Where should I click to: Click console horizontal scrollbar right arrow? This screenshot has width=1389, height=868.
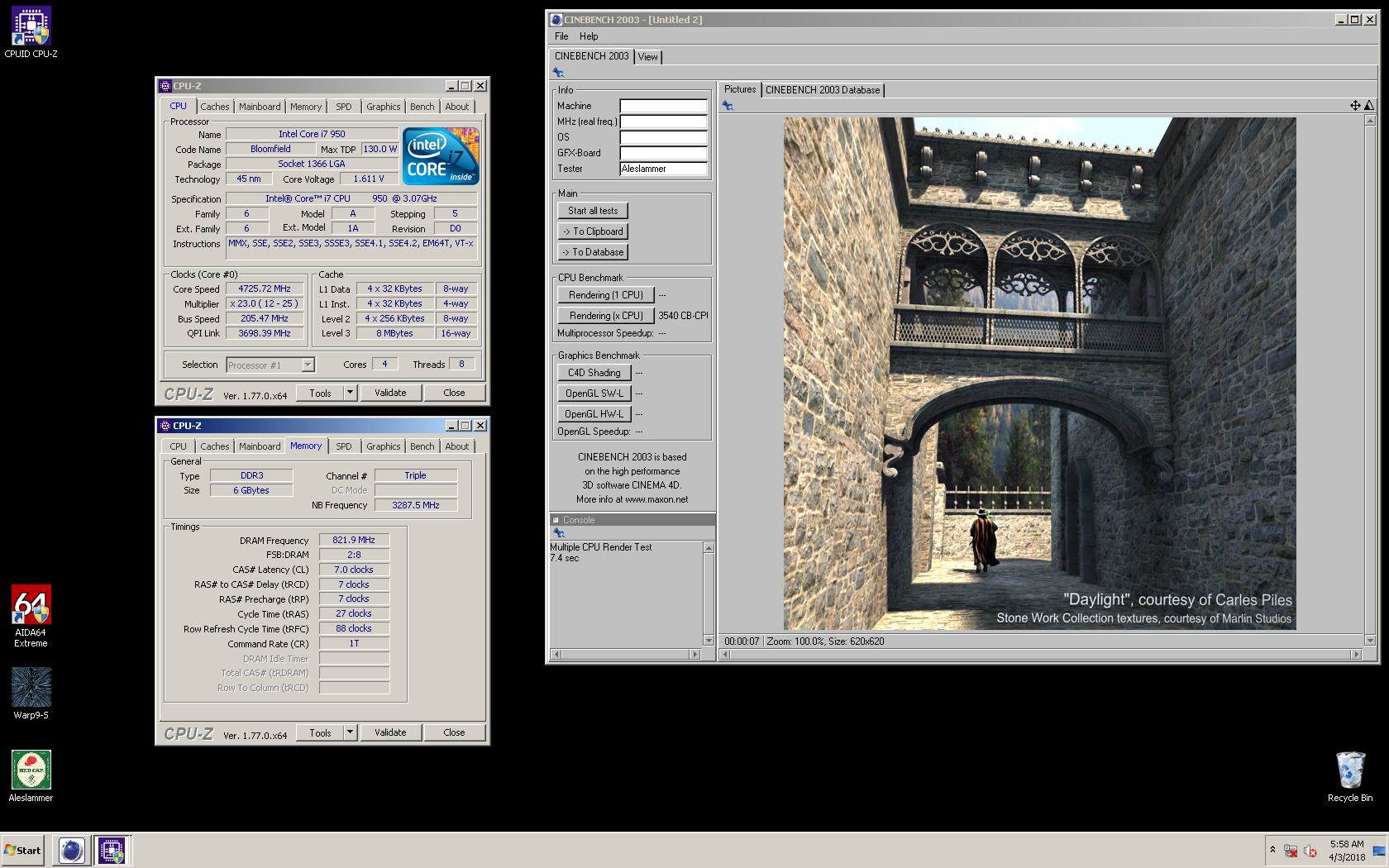tap(695, 654)
